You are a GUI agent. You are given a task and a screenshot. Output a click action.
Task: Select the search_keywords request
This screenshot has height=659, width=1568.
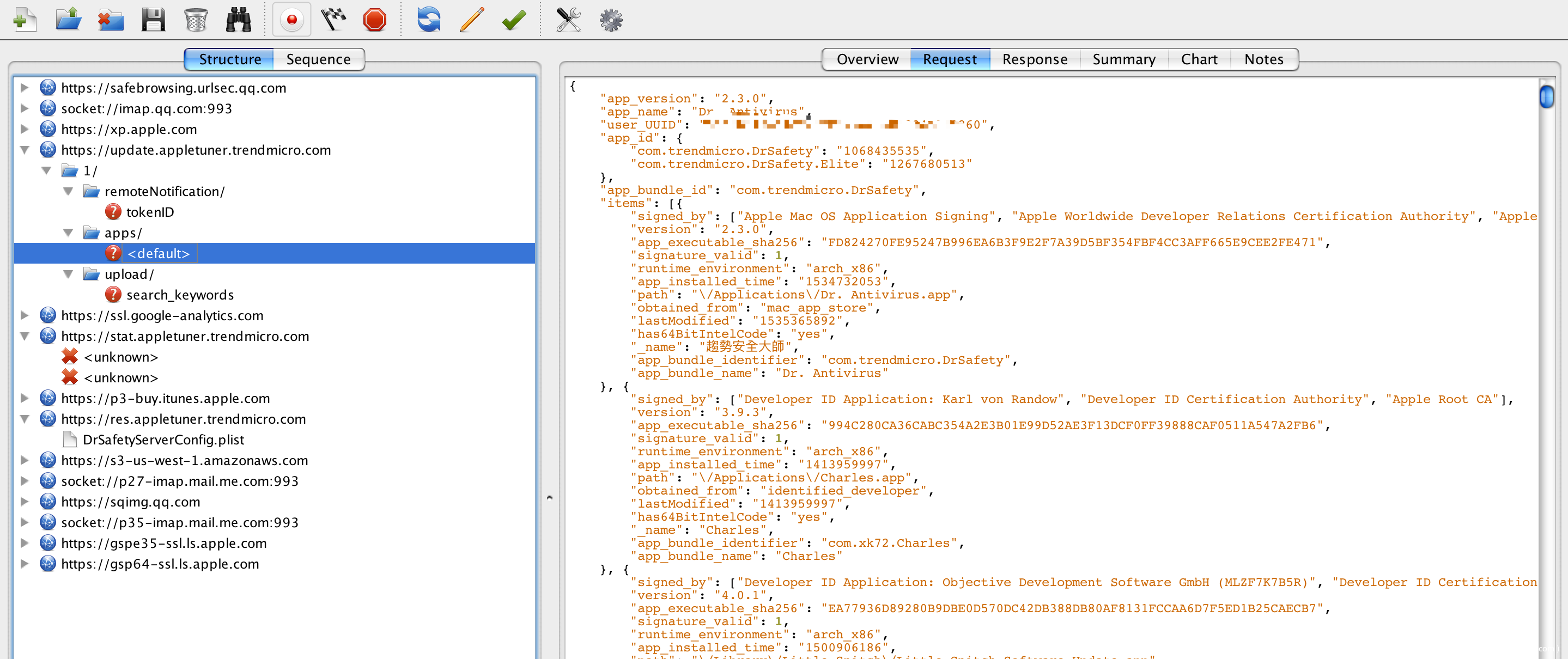180,295
